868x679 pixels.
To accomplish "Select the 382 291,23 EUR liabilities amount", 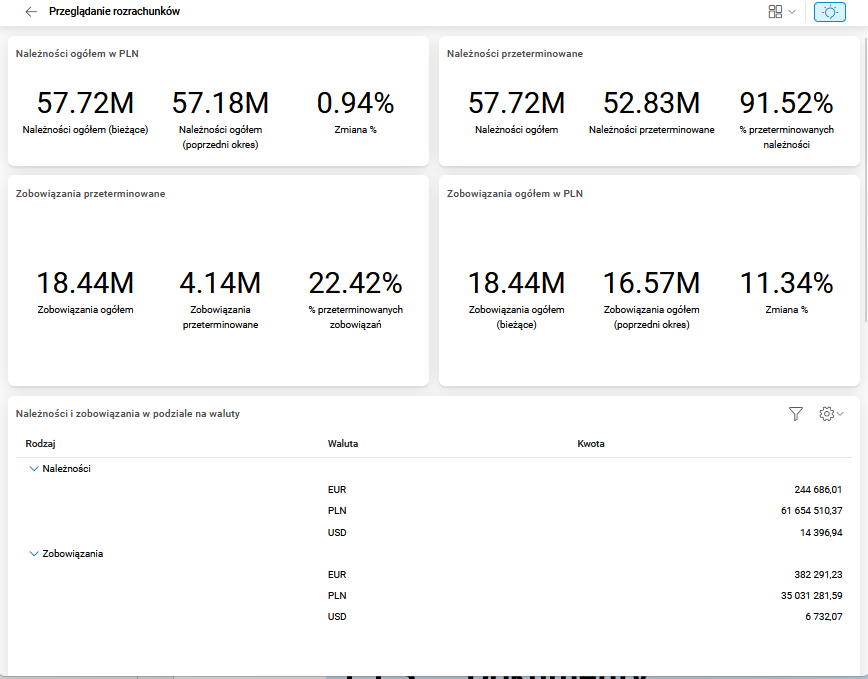I will [818, 574].
